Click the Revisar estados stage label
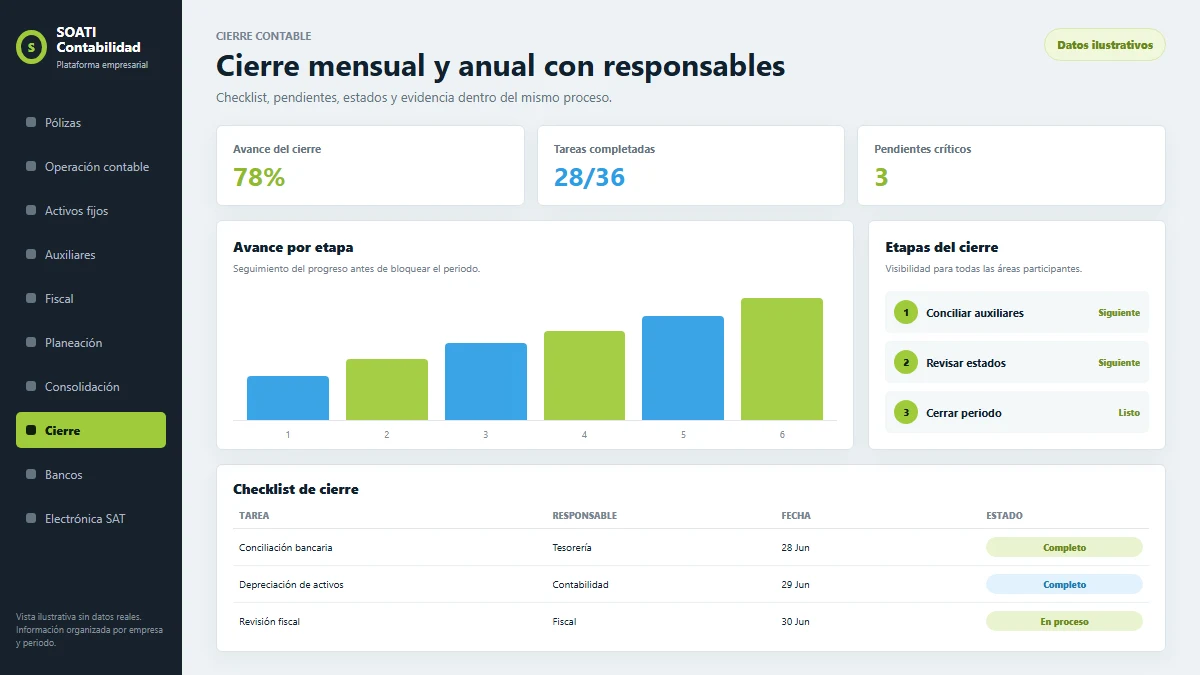 click(966, 363)
